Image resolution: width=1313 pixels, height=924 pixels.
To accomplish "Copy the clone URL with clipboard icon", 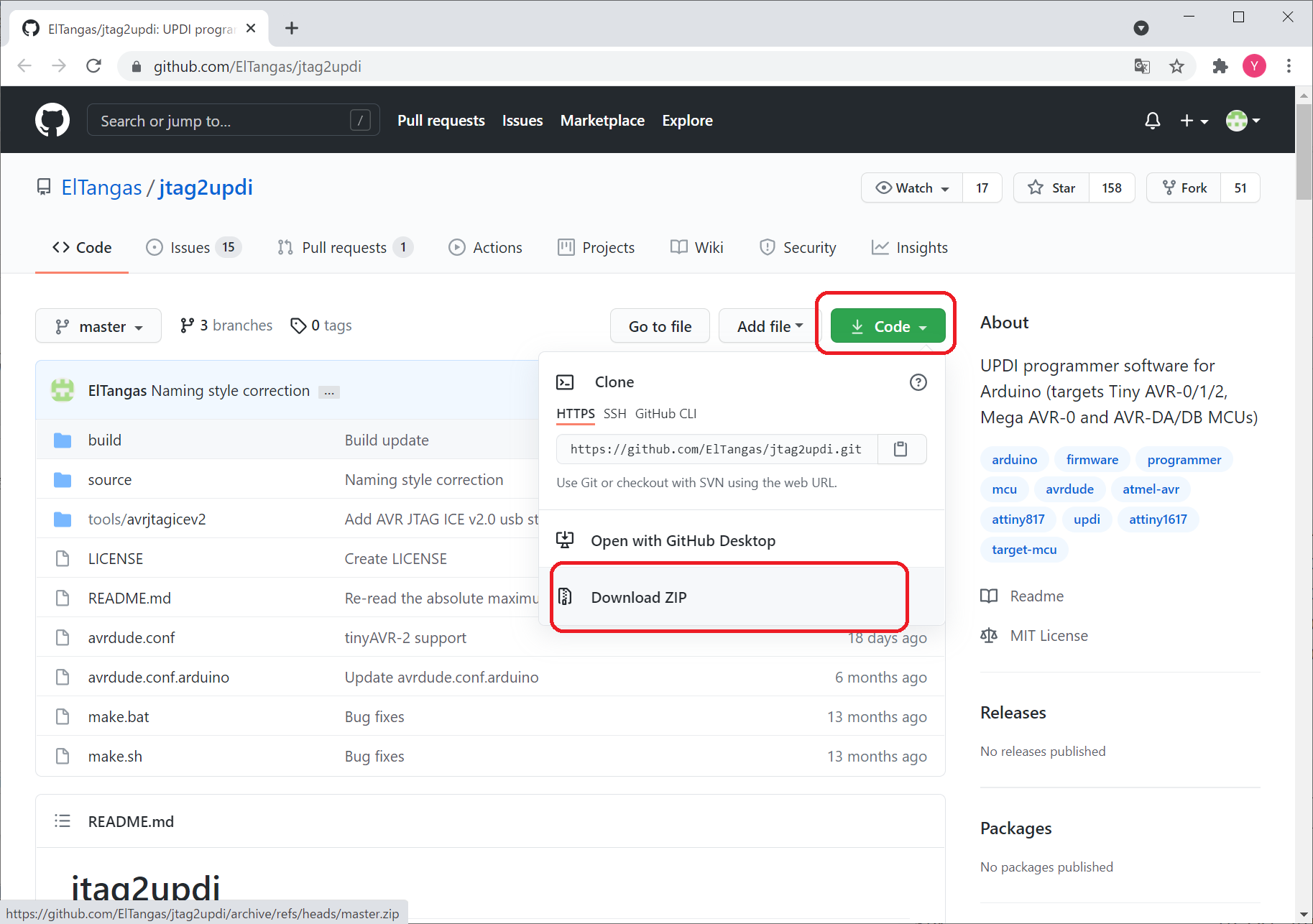I will tap(900, 449).
